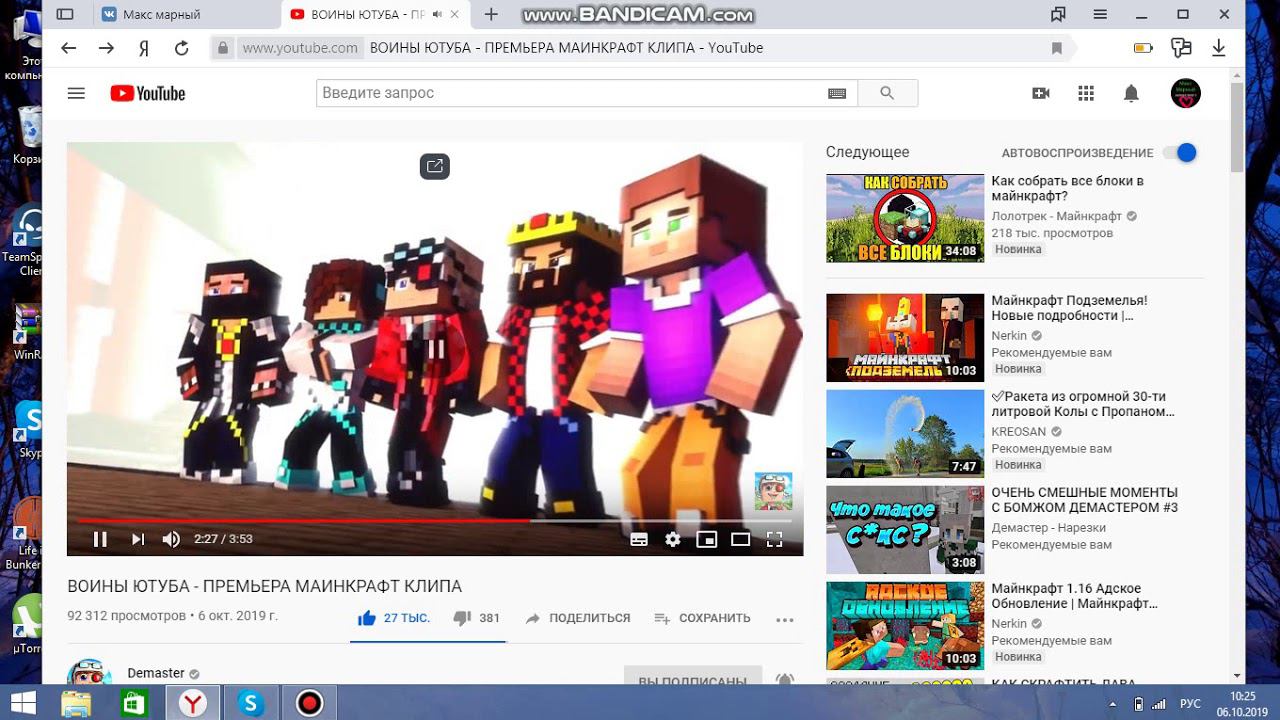Go back in browser history
1280x720 pixels.
pos(69,48)
